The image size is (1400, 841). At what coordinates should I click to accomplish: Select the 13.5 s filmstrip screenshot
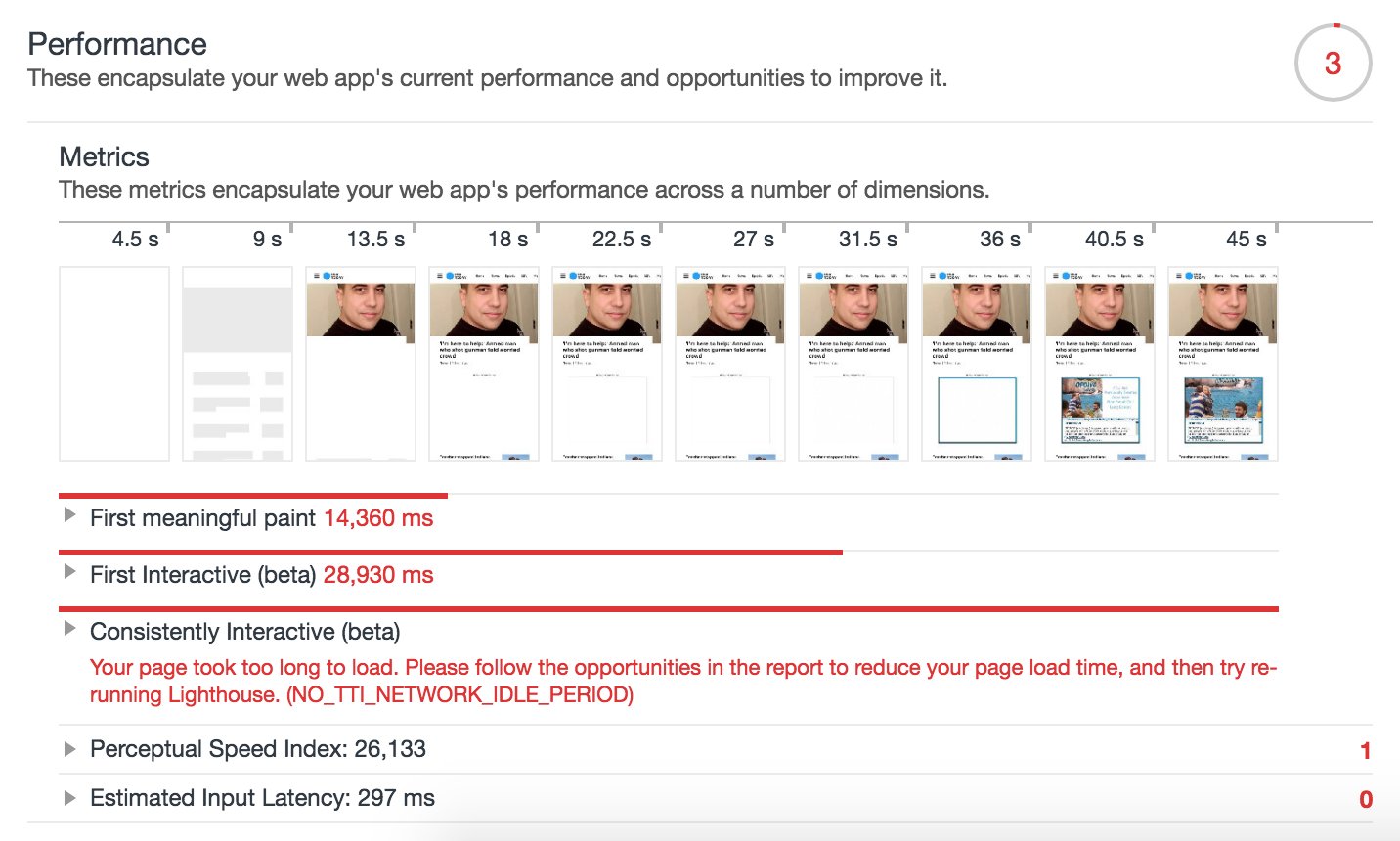tap(361, 363)
